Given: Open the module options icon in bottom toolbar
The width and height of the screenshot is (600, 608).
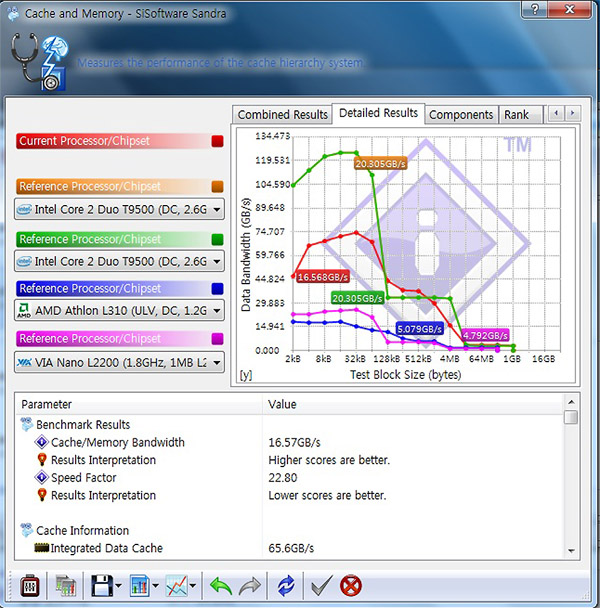Looking at the screenshot, I should pos(29,586).
